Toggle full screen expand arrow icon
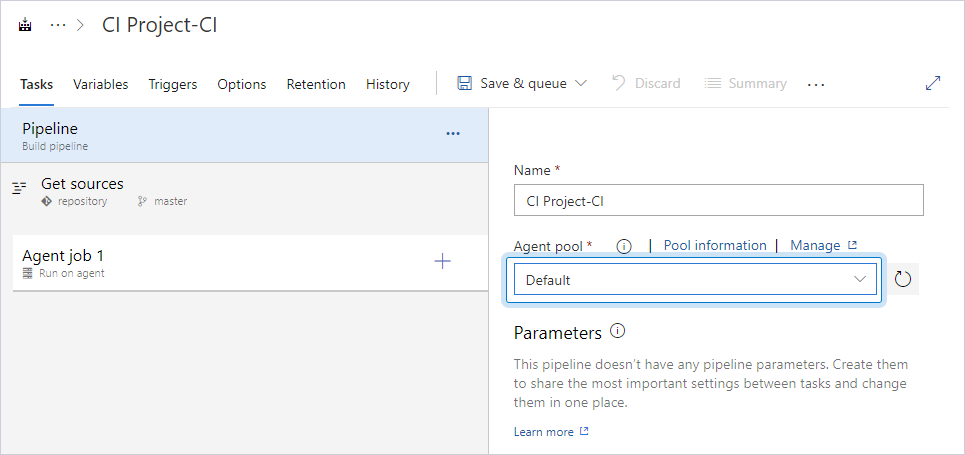965x455 pixels. click(x=933, y=83)
